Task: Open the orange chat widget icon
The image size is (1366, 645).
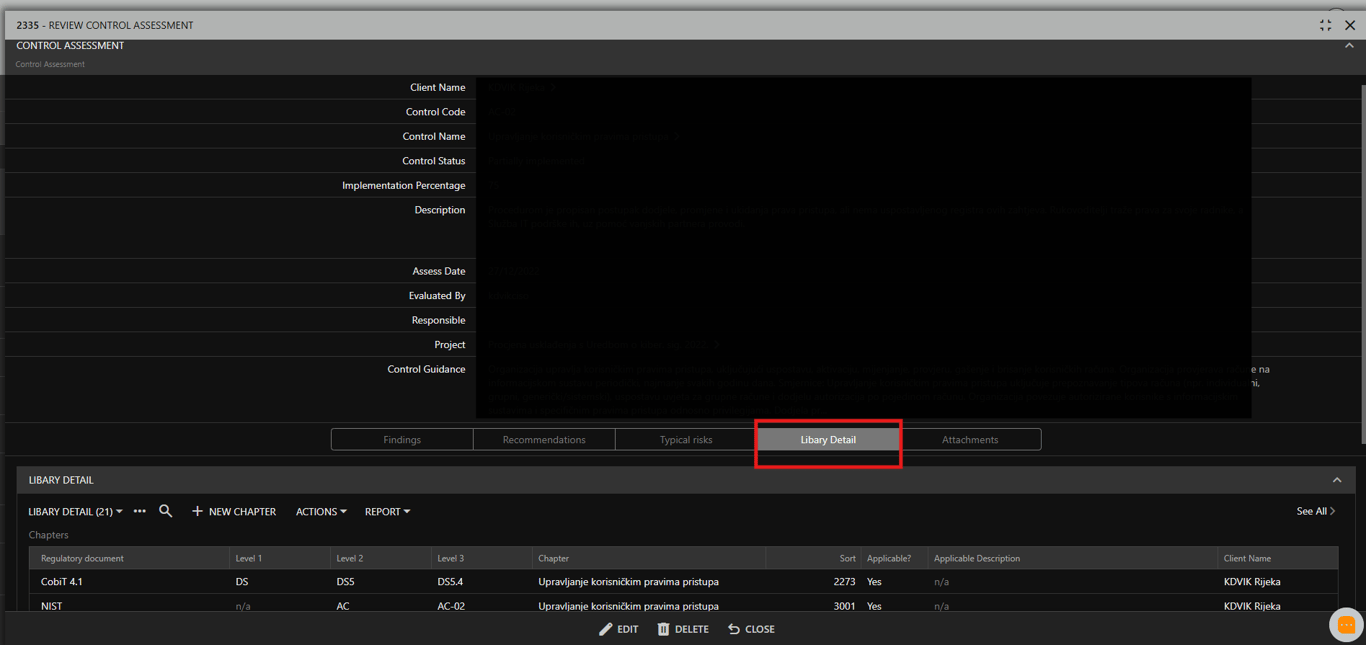Action: [x=1346, y=625]
